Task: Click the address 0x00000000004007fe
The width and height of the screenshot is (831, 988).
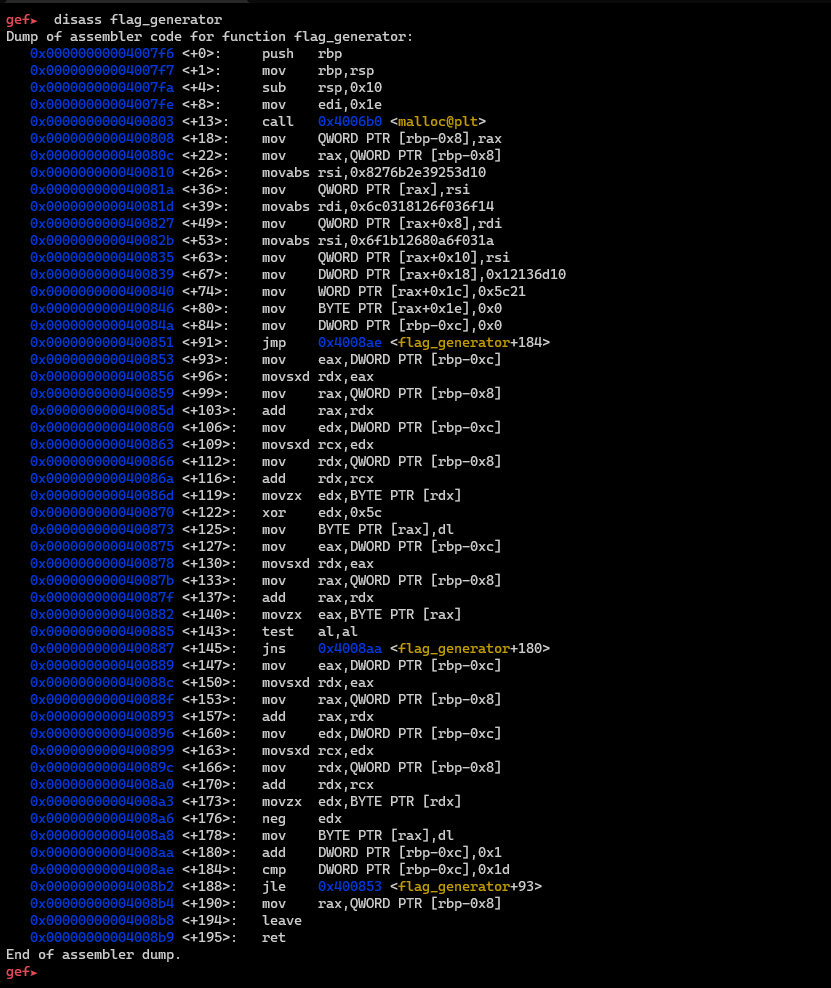Action: click(x=102, y=105)
